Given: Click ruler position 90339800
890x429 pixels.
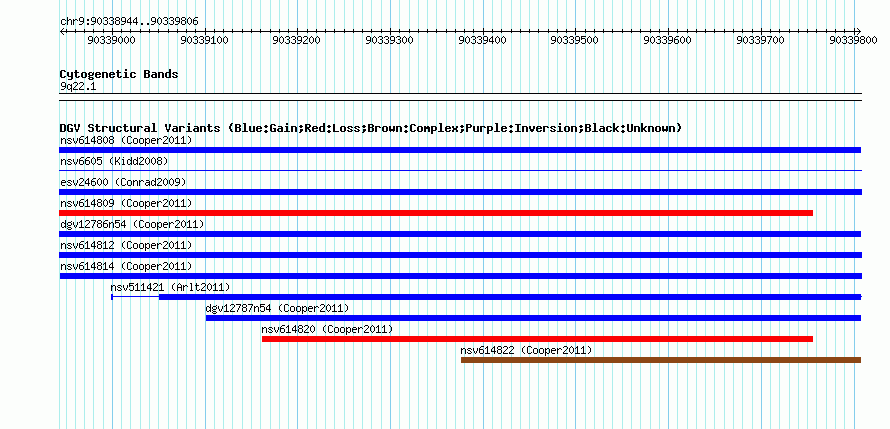Looking at the screenshot, I should (x=853, y=40).
